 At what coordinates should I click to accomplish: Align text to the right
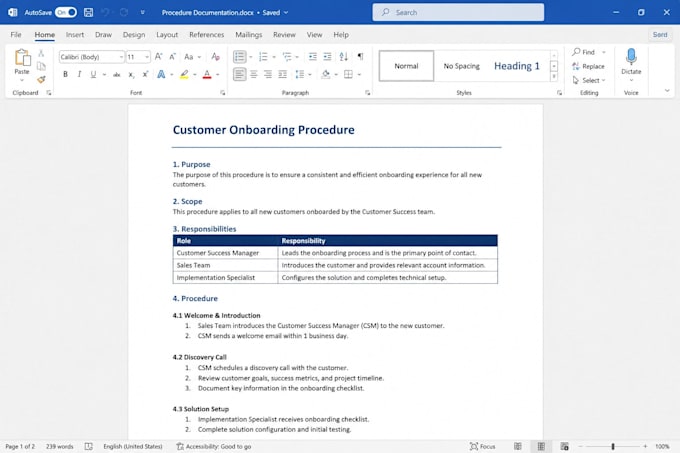[x=268, y=75]
